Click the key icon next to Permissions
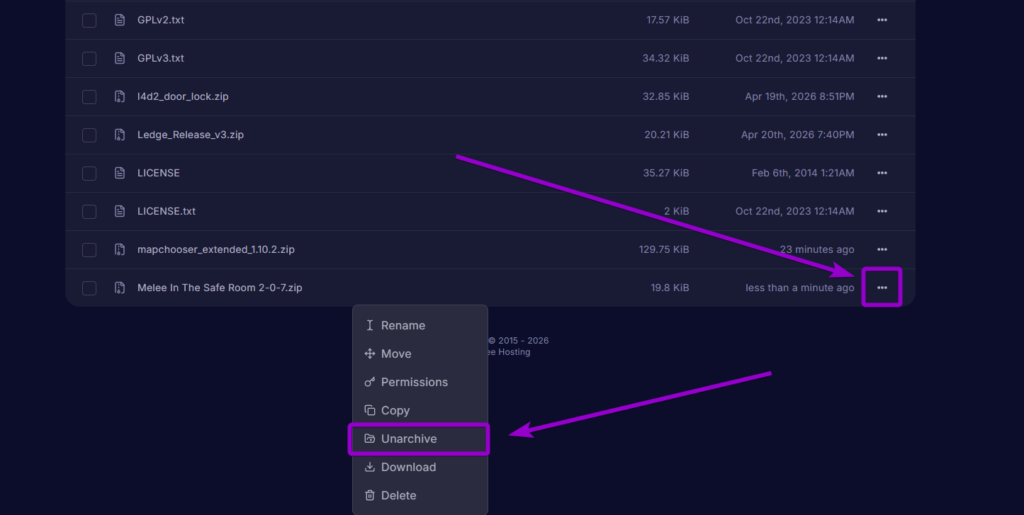The height and width of the screenshot is (515, 1024). (x=370, y=383)
